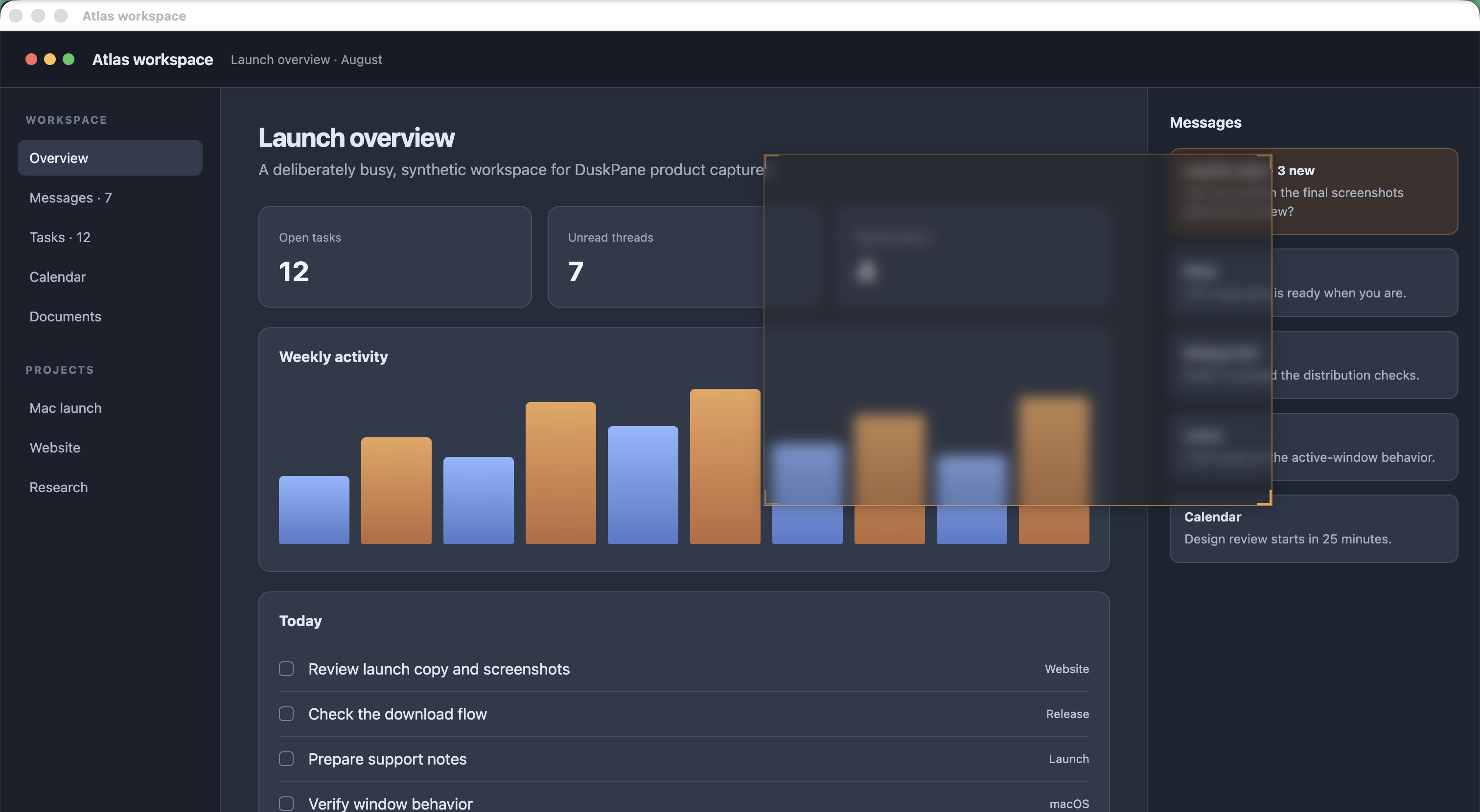1480x812 pixels.
Task: Click the 'Atlas workspace' title in the dark header
Action: [152, 60]
